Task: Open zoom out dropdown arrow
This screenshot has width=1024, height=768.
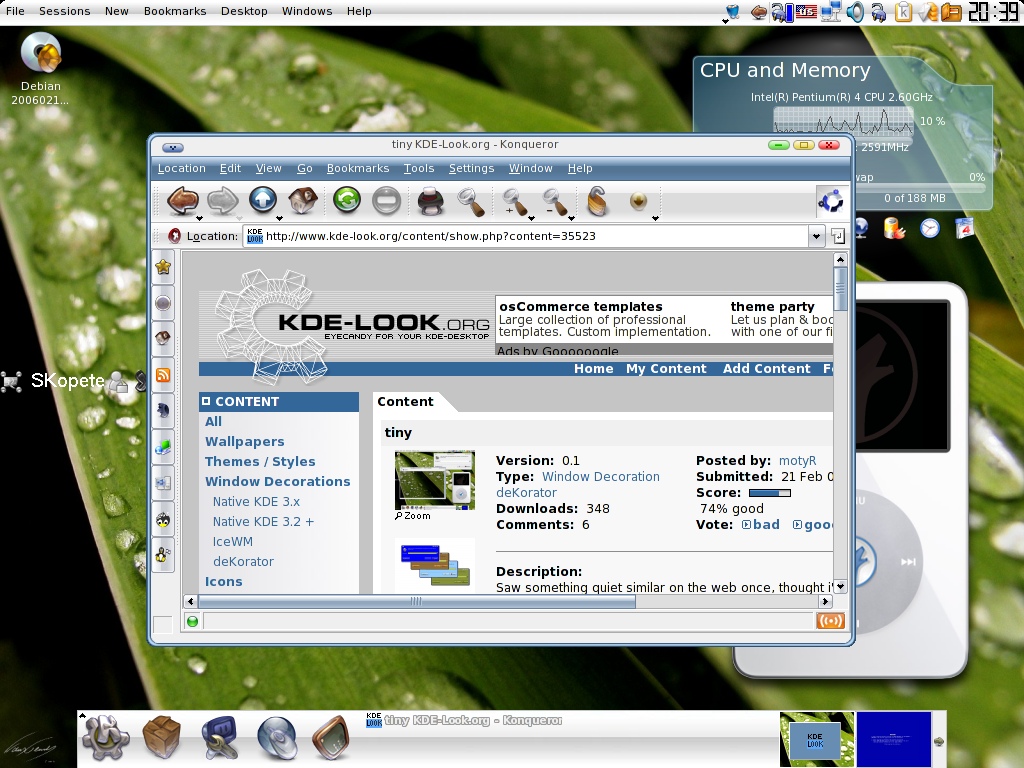Action: click(571, 218)
